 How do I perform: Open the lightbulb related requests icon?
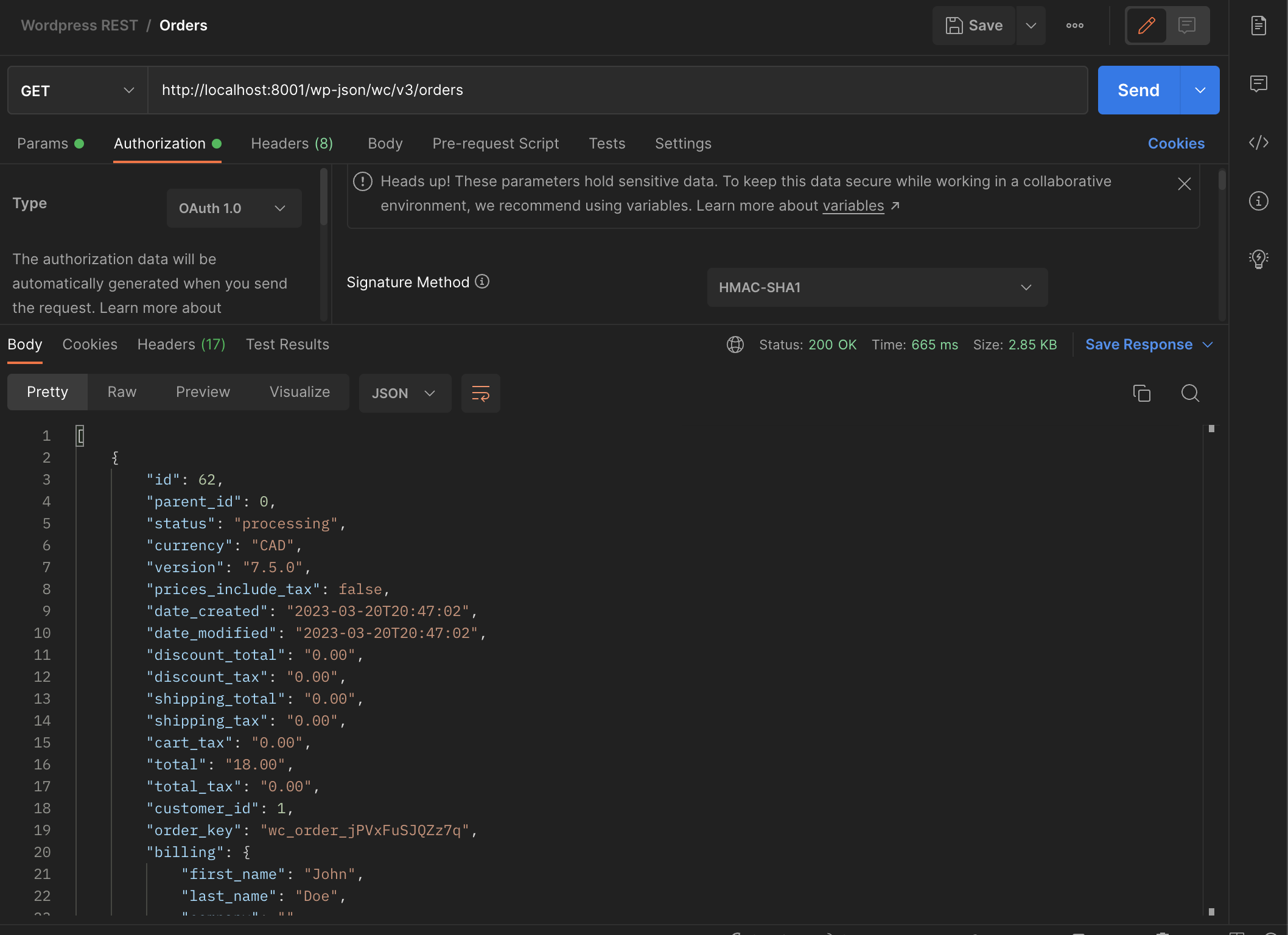[x=1258, y=259]
